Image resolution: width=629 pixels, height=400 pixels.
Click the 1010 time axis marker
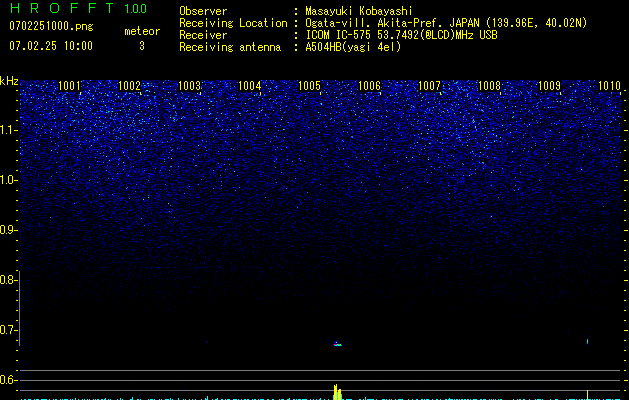coord(609,86)
